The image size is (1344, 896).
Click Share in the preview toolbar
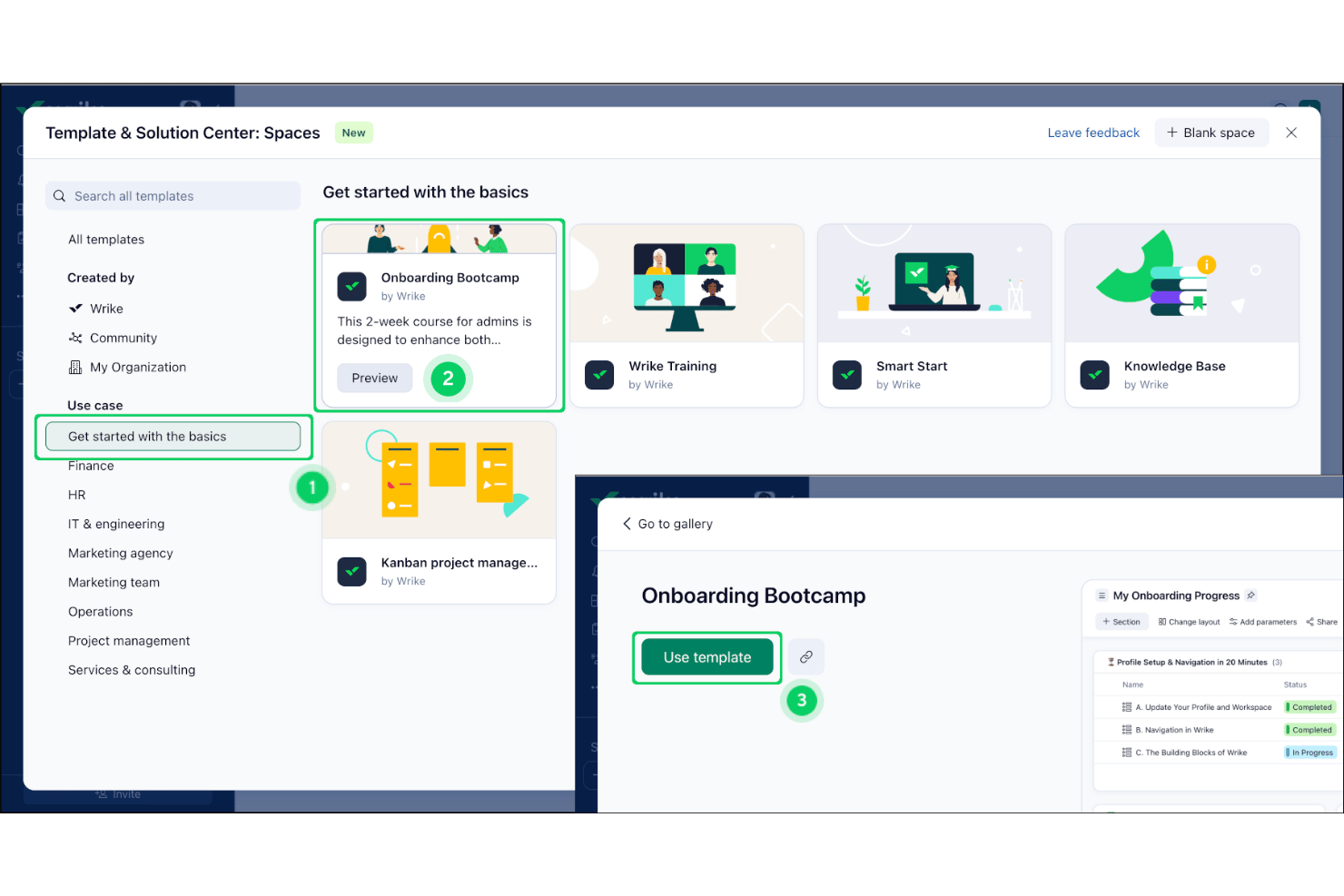pyautogui.click(x=1322, y=622)
